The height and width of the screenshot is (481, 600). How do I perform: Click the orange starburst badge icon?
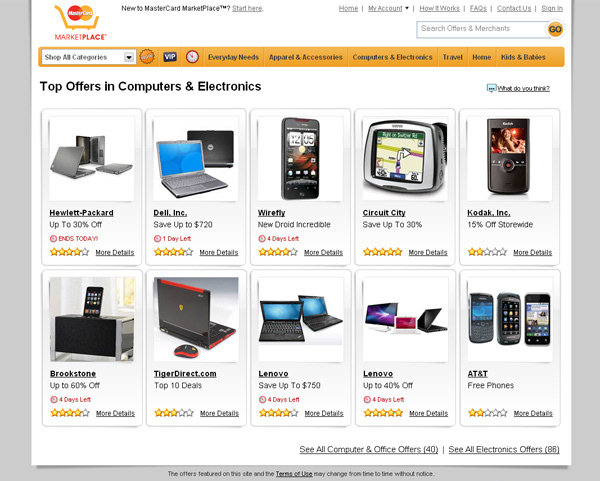click(x=147, y=57)
